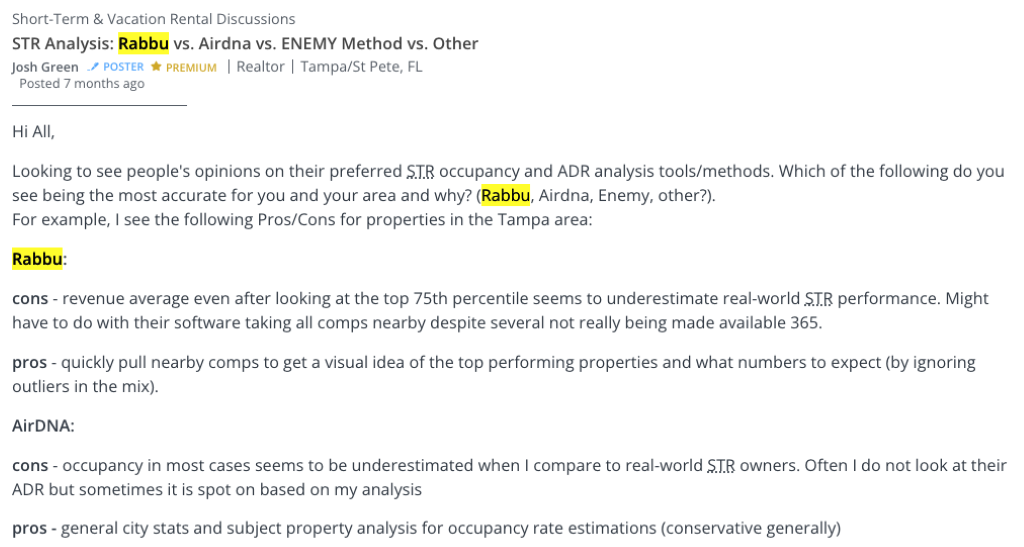Open Josh Green's profile
Image resolution: width=1024 pixels, height=547 pixels.
pyautogui.click(x=45, y=67)
